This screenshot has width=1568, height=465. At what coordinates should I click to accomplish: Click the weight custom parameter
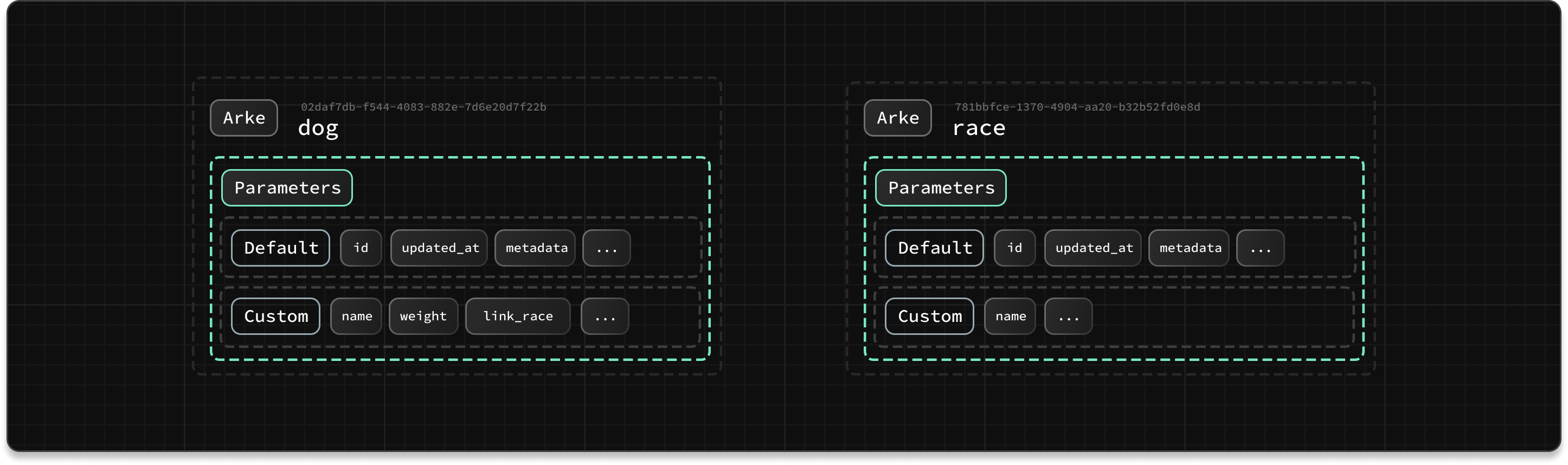423,317
